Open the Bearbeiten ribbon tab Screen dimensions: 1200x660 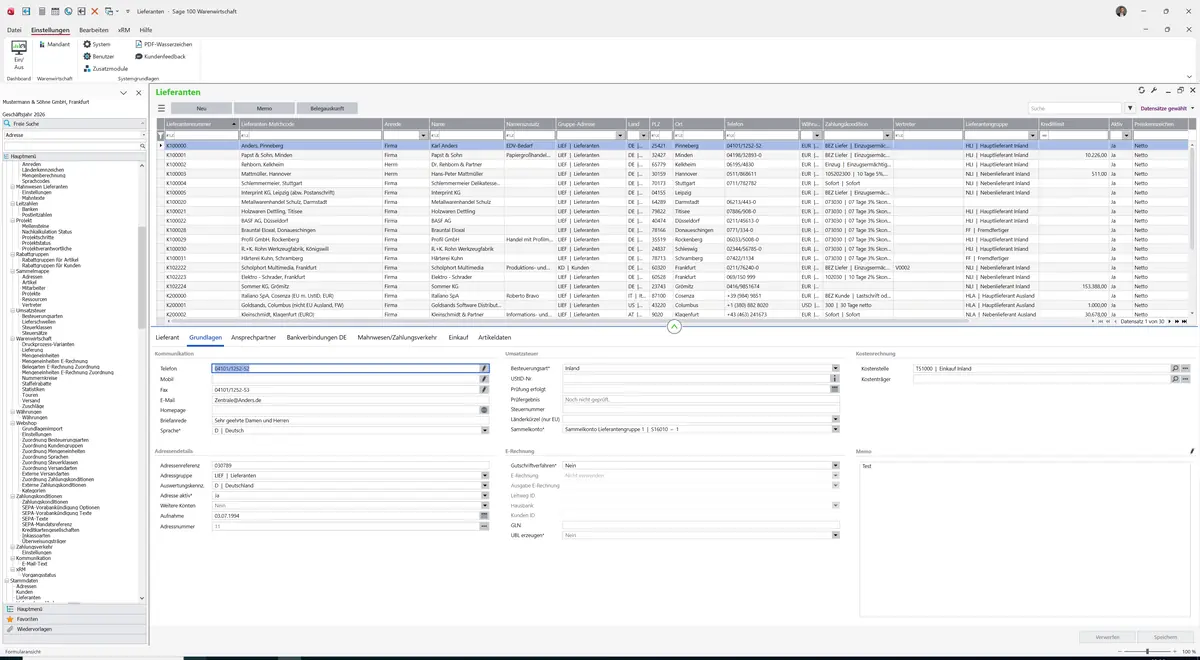tap(94, 30)
